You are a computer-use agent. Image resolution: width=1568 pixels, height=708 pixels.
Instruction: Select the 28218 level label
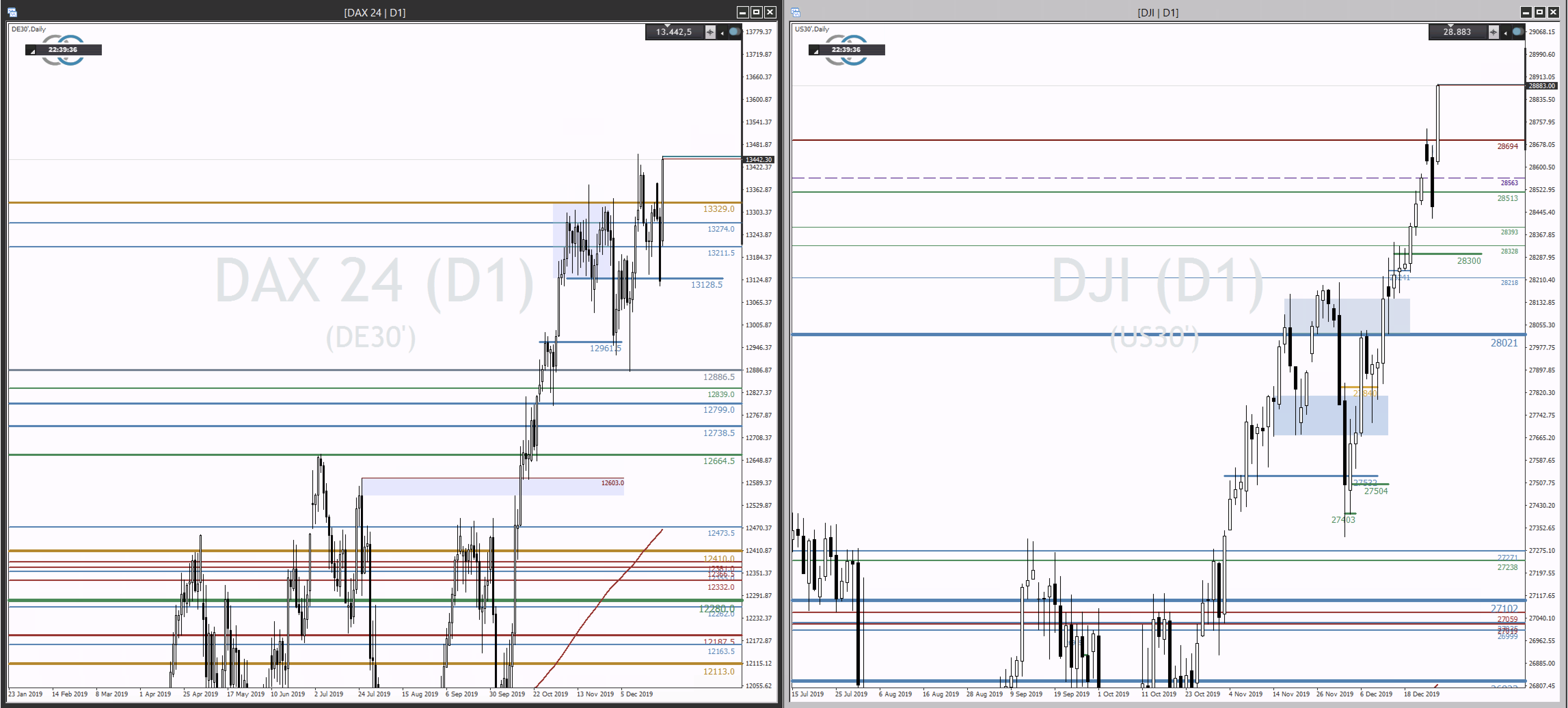pos(1509,283)
